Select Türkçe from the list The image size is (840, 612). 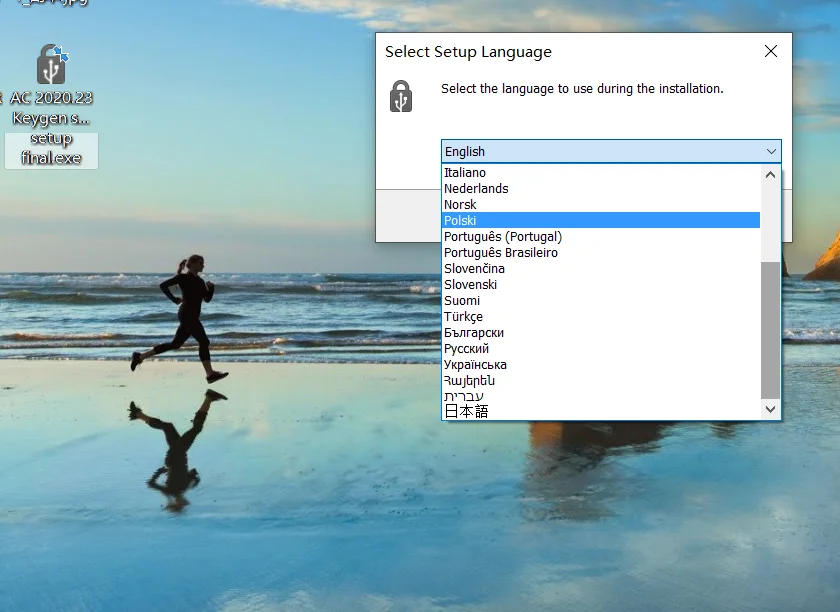tap(601, 317)
